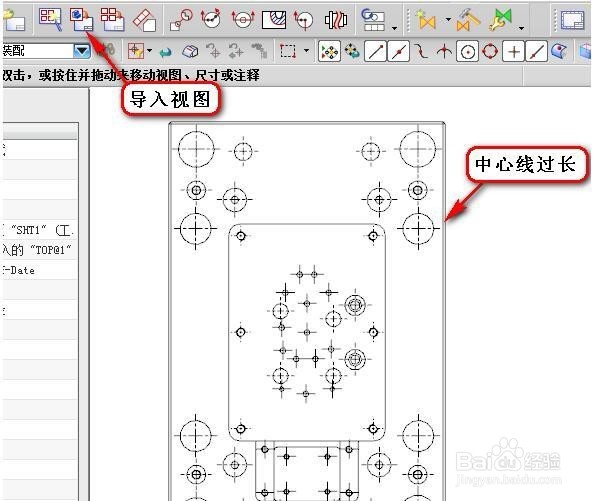Click the drawing sheet icon at toolbar end
The image size is (595, 501).
point(573,20)
